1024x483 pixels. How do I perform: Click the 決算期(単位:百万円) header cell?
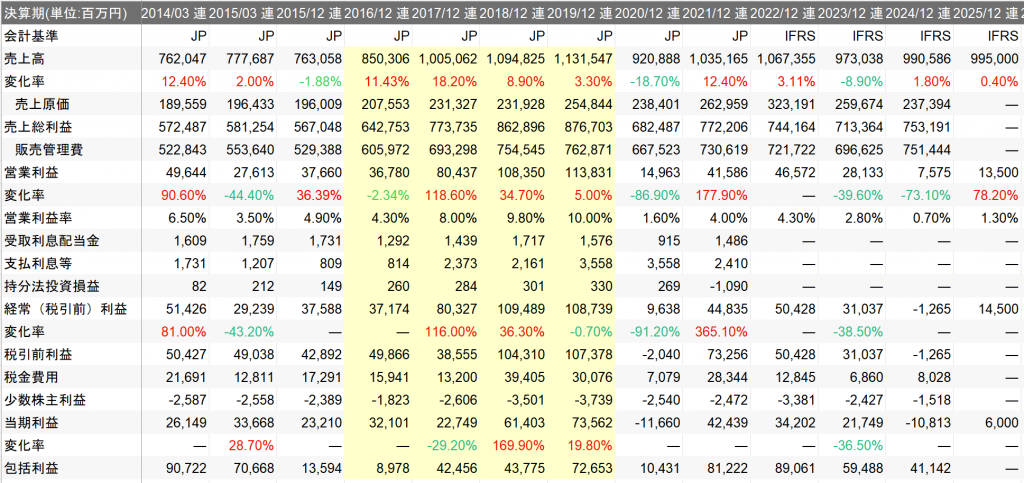[65, 14]
